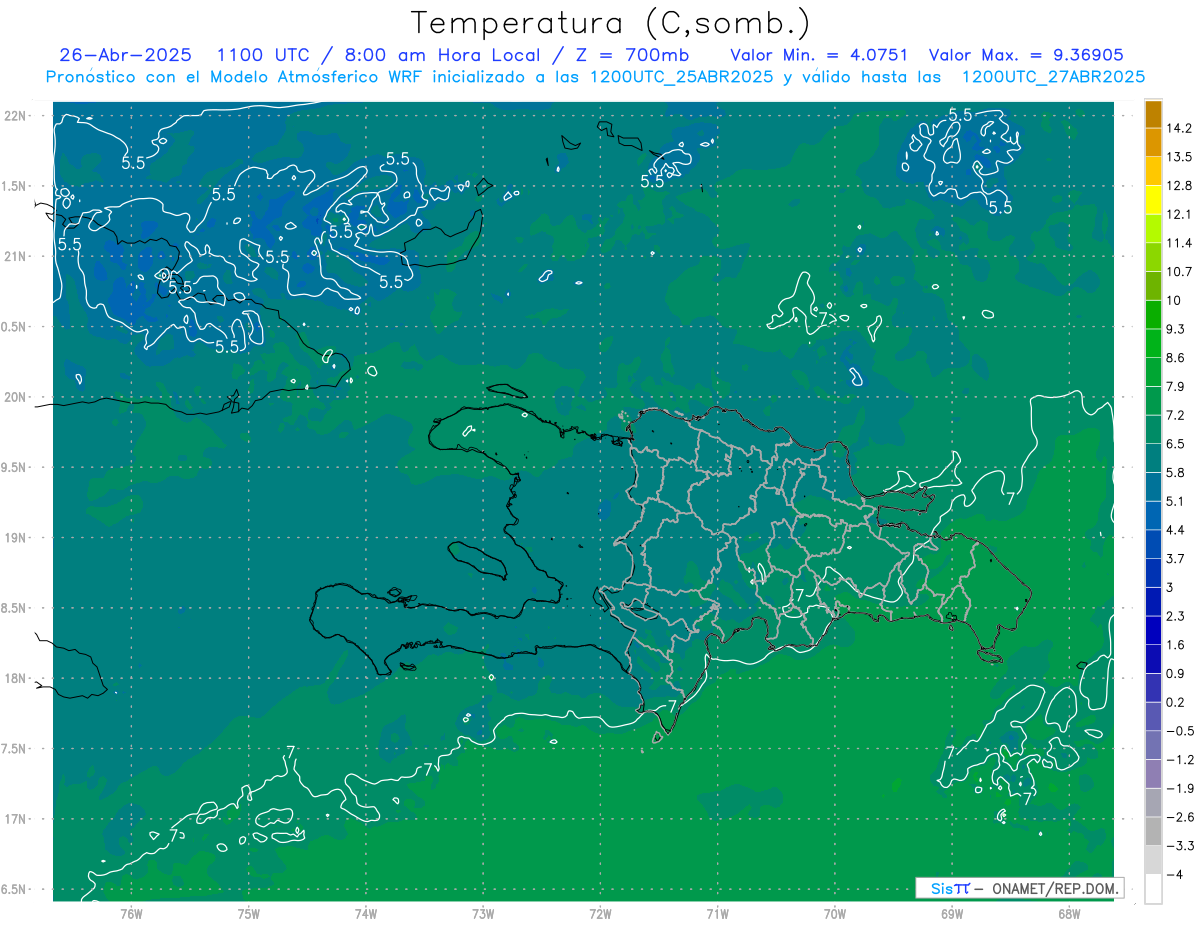
Task: Click the "Temperatura (C,somb.)" chart title
Action: pyautogui.click(x=611, y=22)
